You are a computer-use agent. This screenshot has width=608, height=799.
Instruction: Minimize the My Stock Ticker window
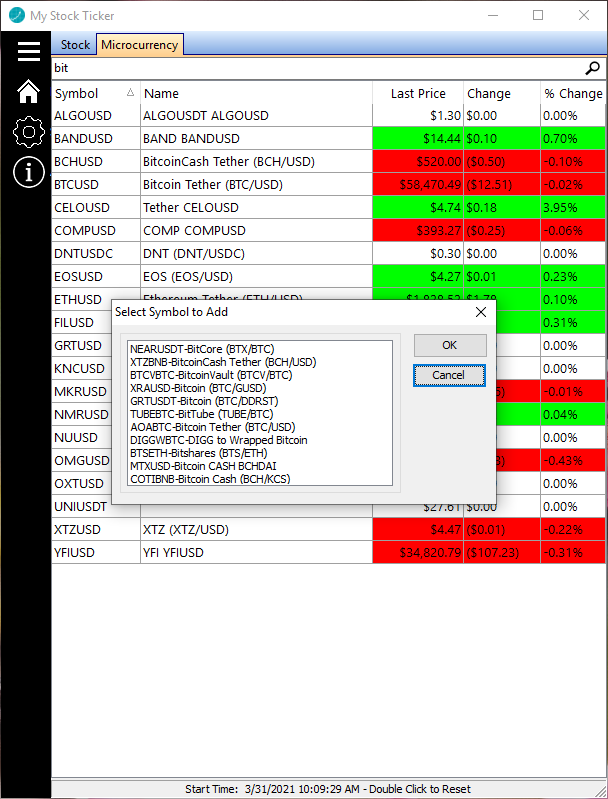tap(493, 15)
